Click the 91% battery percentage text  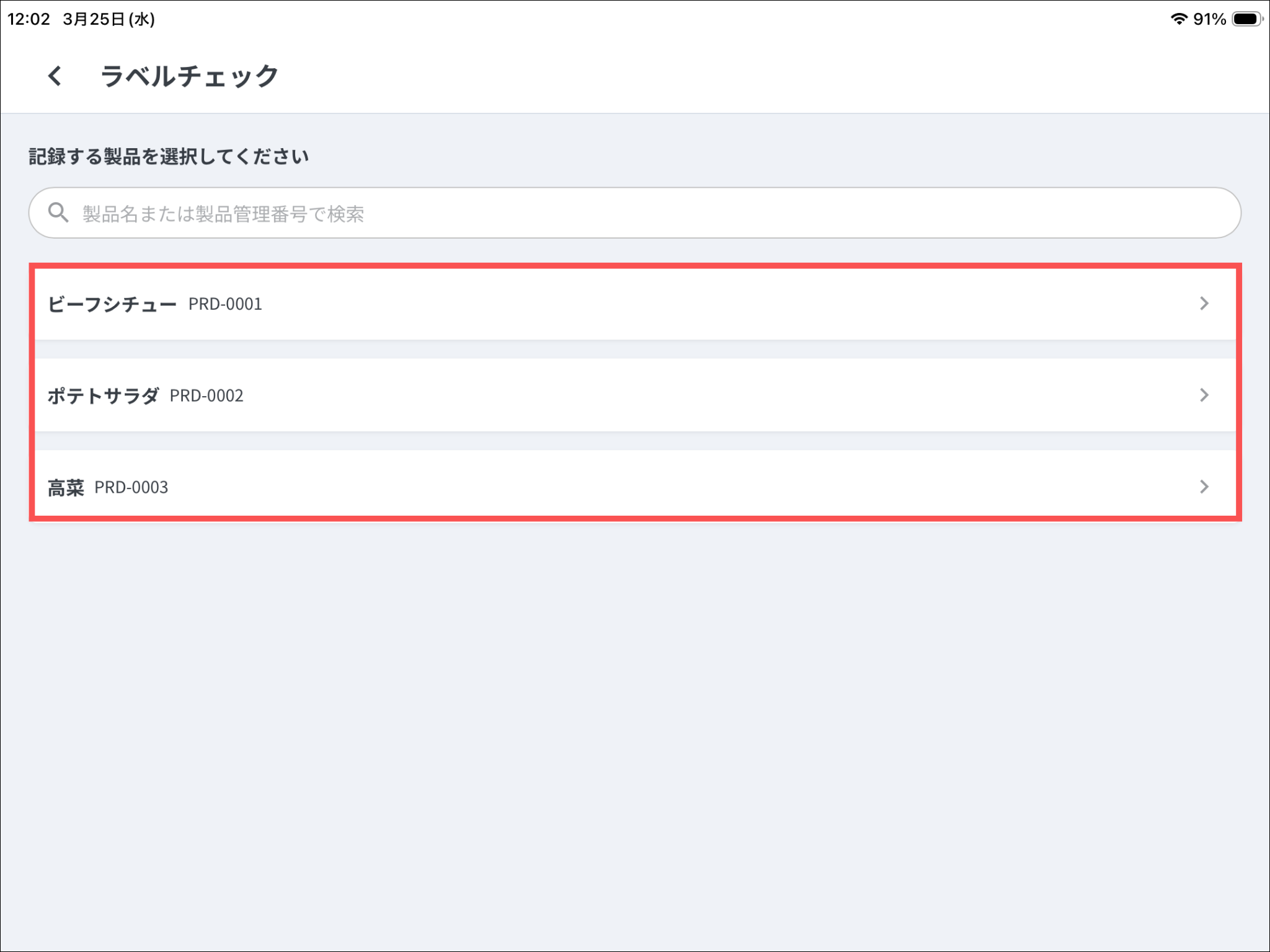point(1209,19)
